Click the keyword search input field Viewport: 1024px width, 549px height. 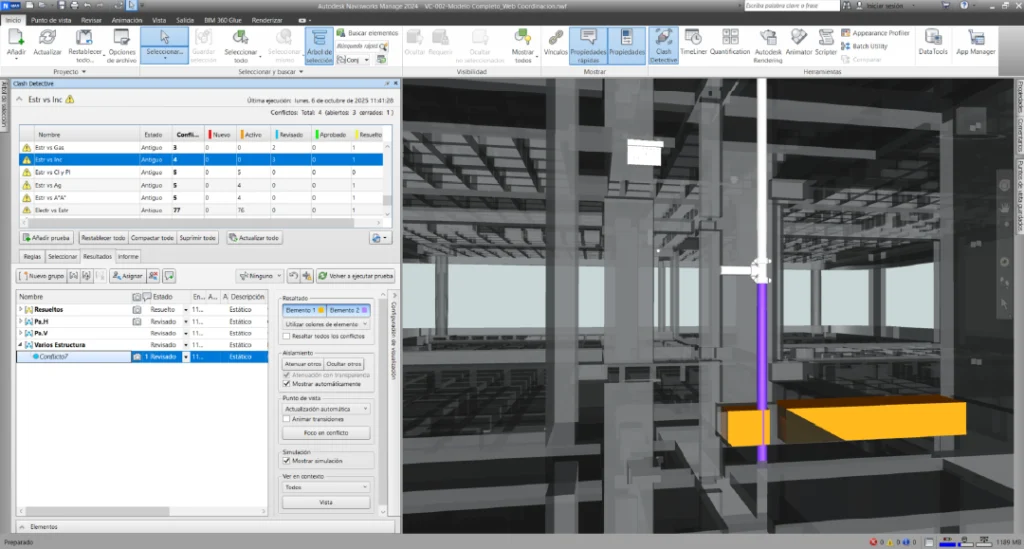[792, 5]
